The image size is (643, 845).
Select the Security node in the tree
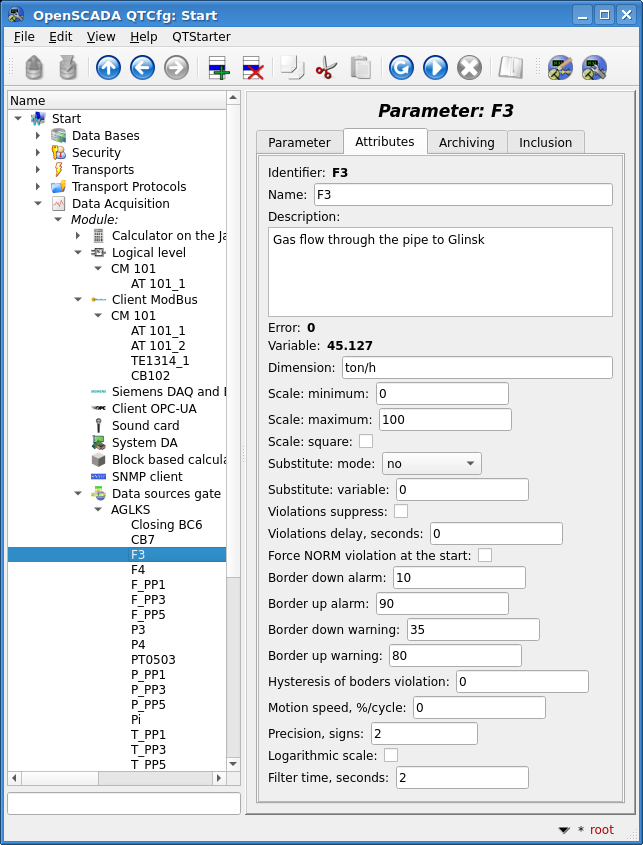[96, 153]
